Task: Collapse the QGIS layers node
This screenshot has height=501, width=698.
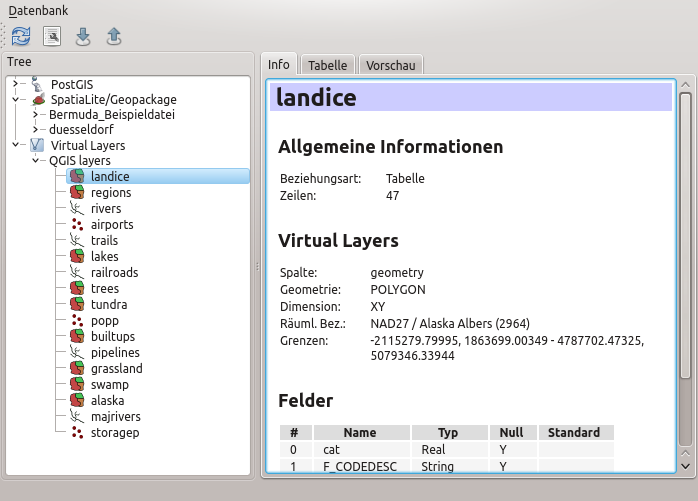Action: (35, 160)
